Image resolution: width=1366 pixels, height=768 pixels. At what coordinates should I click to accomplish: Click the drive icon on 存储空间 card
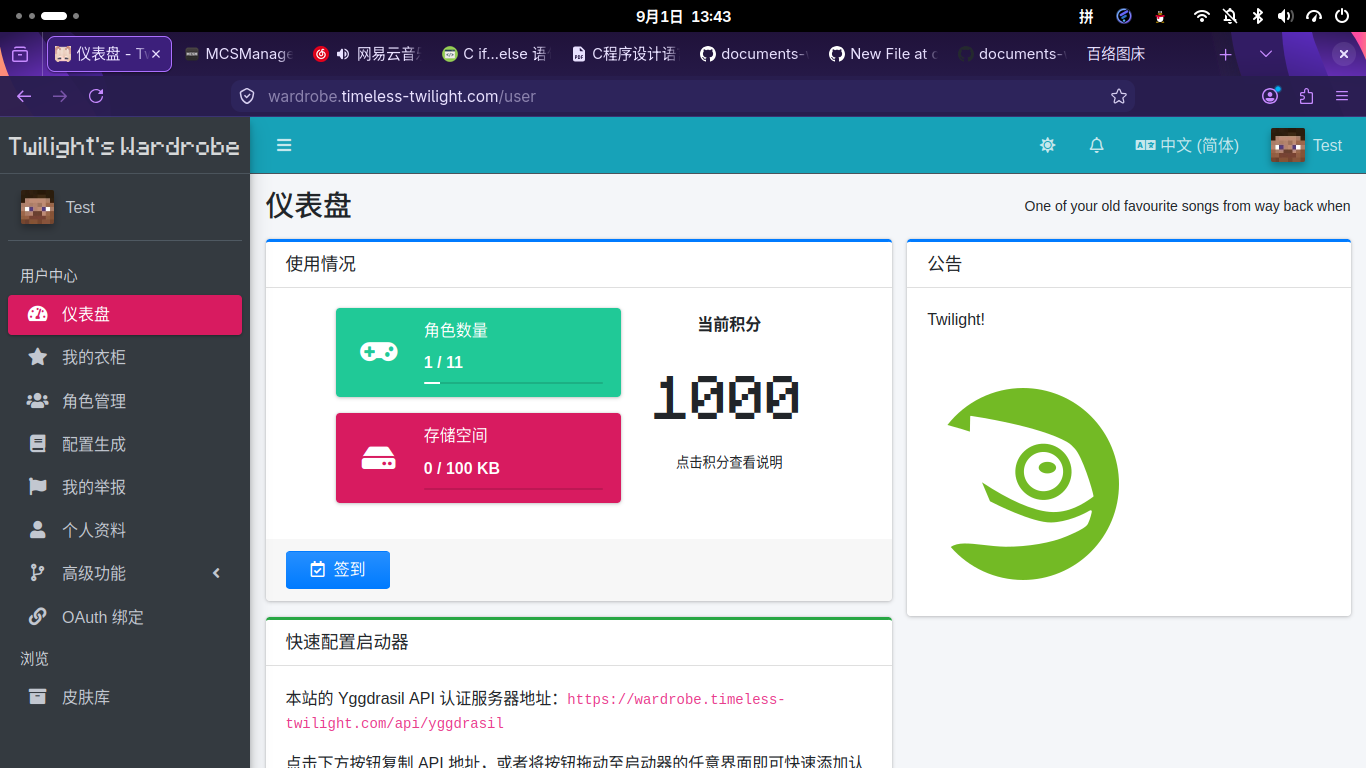pyautogui.click(x=379, y=458)
